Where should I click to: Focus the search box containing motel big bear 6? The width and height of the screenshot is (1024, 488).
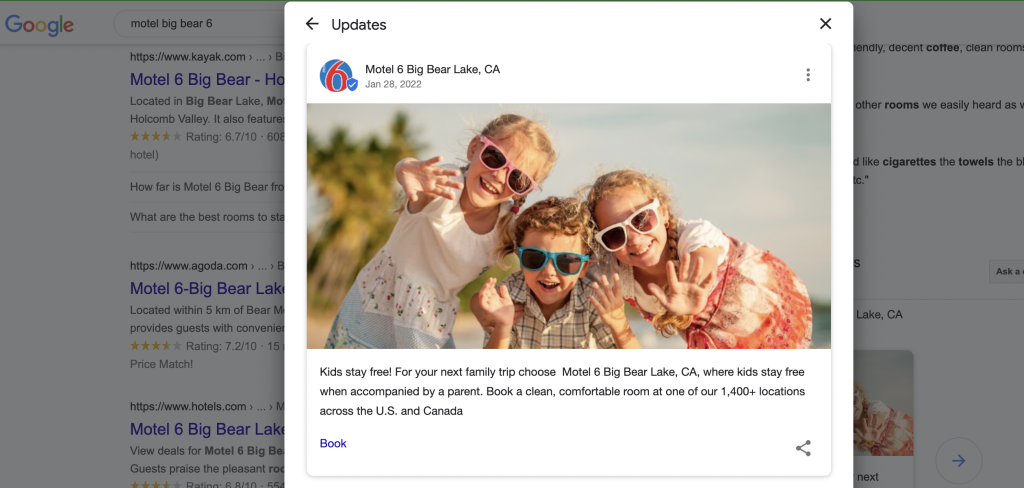click(200, 24)
